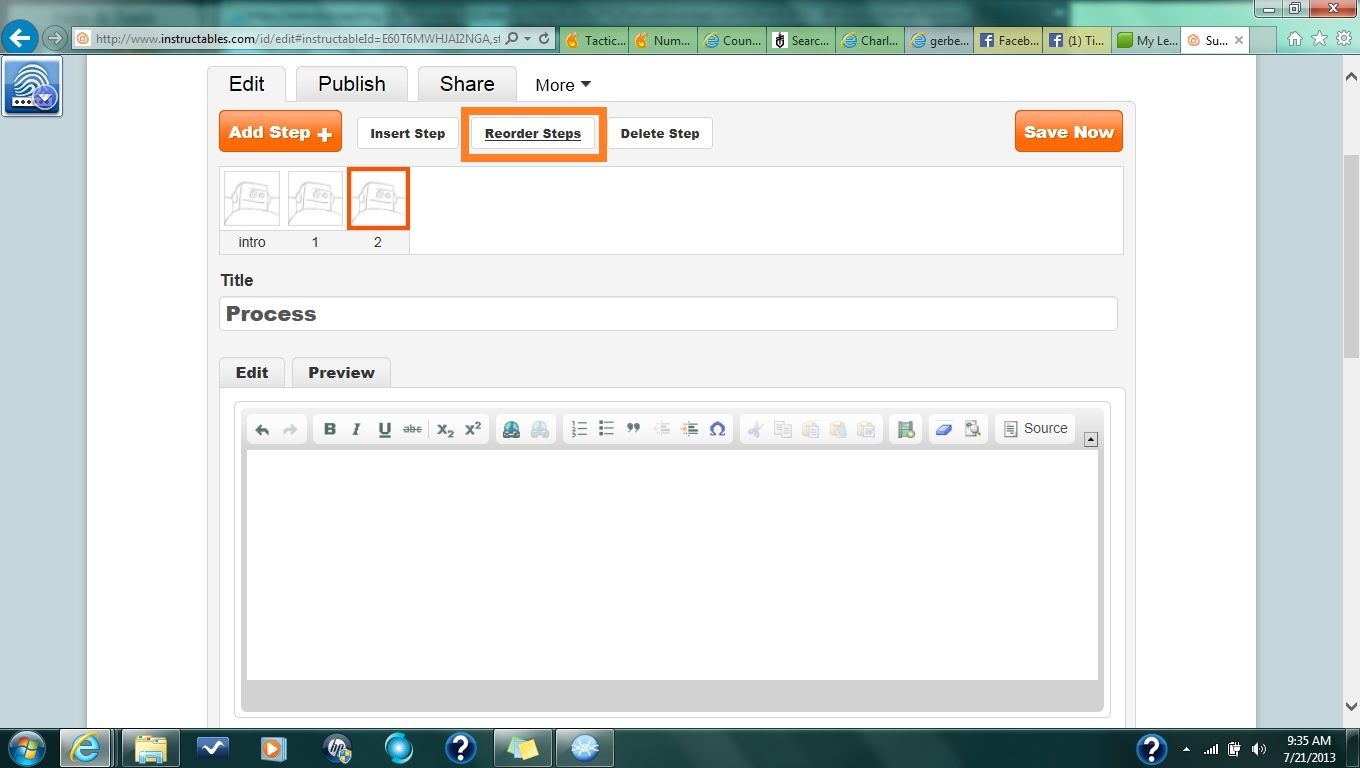Save the instructable with Save Now
1360x768 pixels.
[x=1068, y=131]
